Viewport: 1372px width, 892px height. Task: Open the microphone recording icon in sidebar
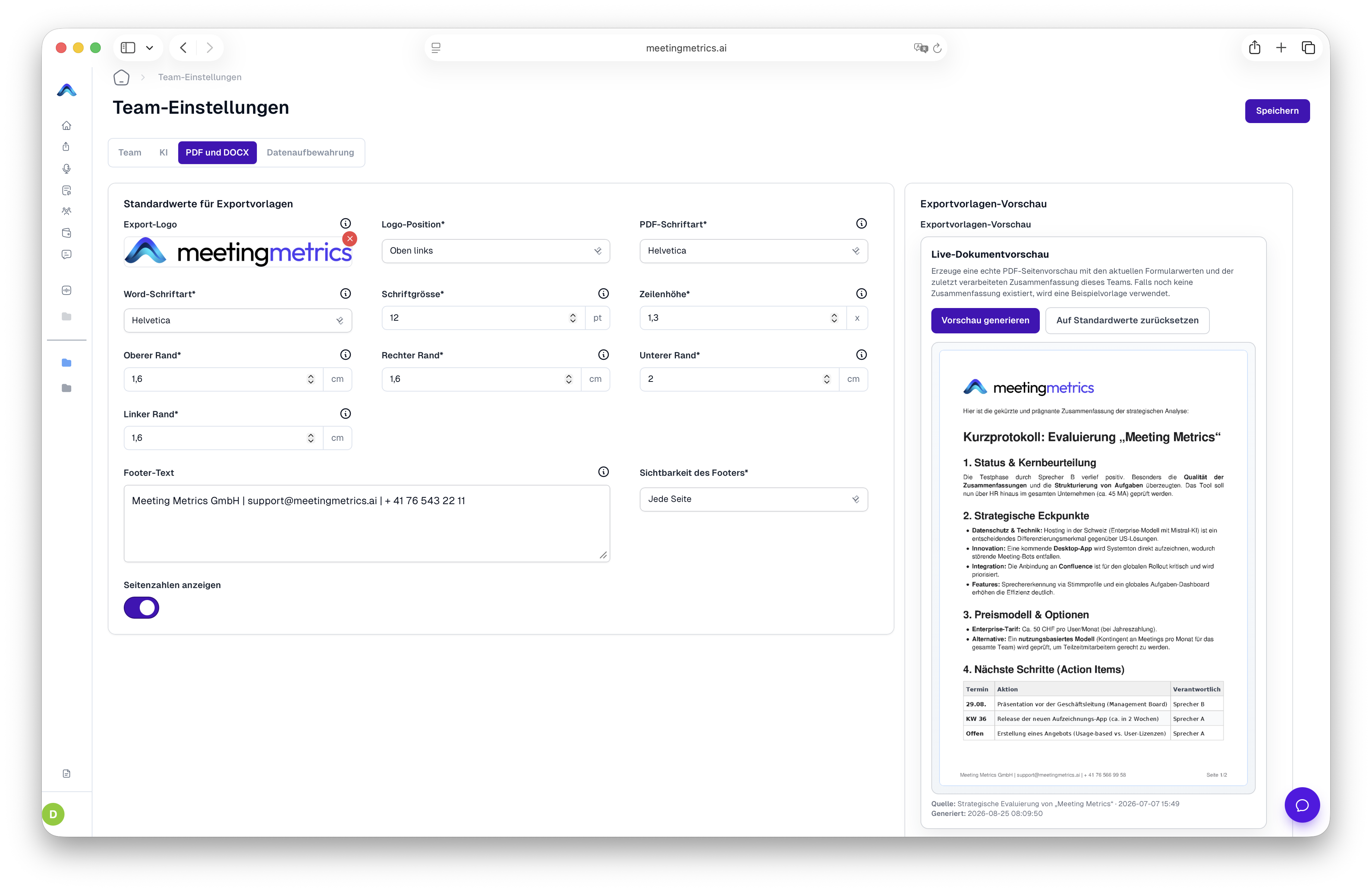(67, 168)
